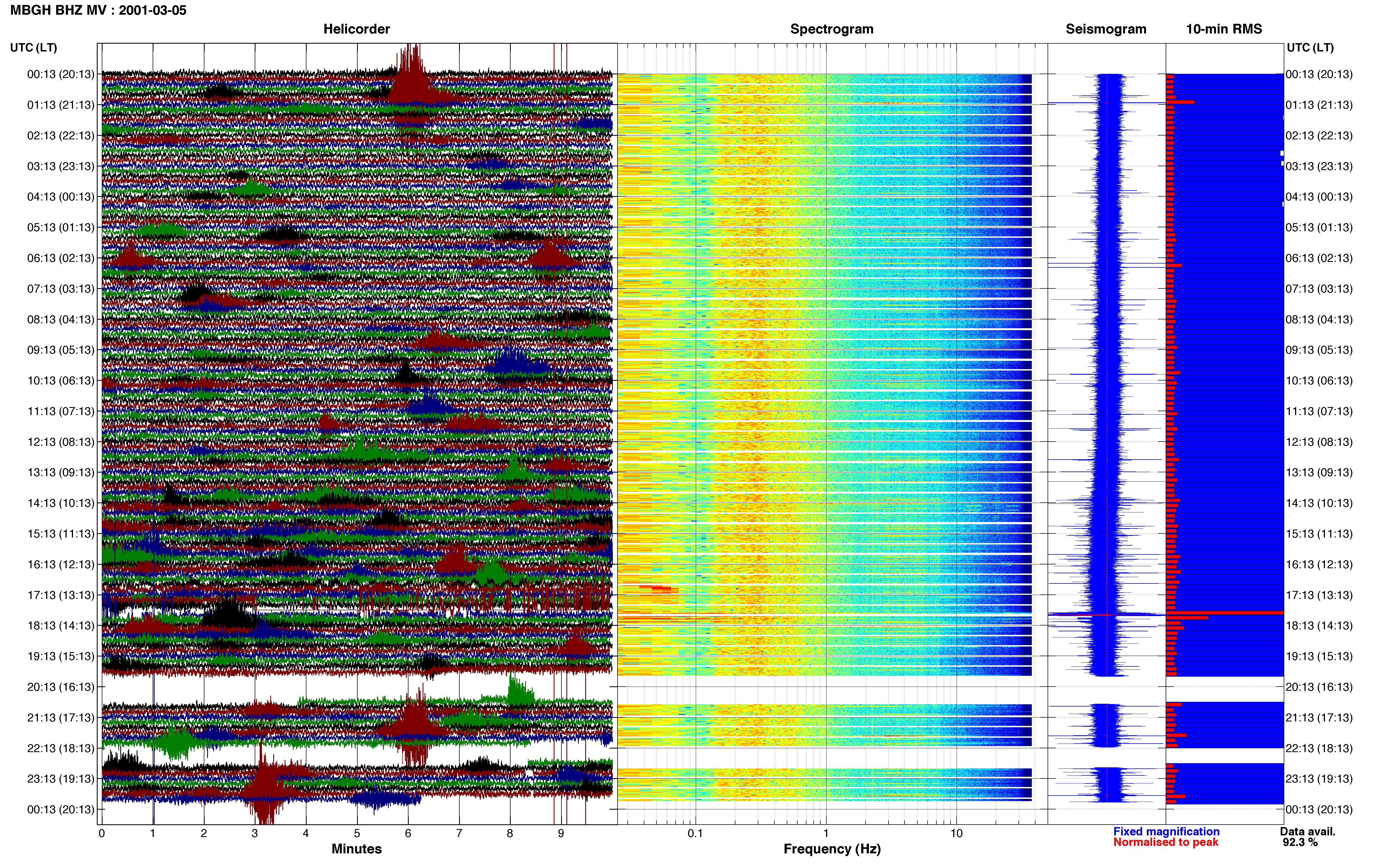The height and width of the screenshot is (868, 1388).
Task: Click the 'UTC (LT)' label on the left axis
Action: [33, 48]
